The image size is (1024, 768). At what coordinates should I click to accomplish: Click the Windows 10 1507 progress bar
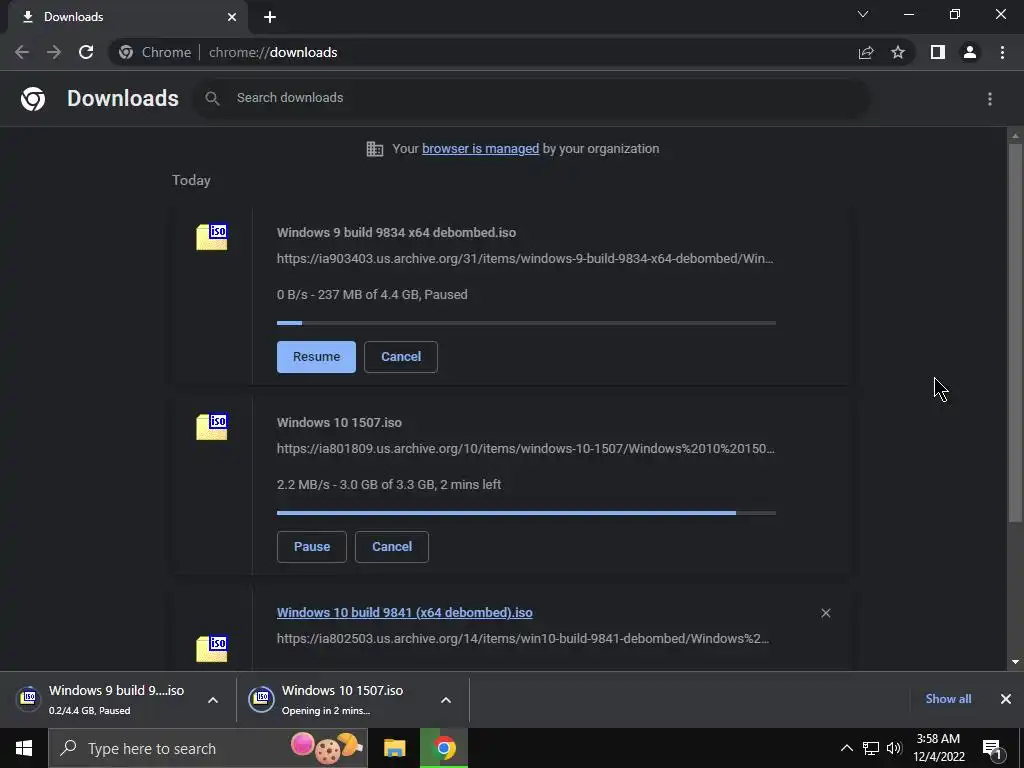pos(526,513)
